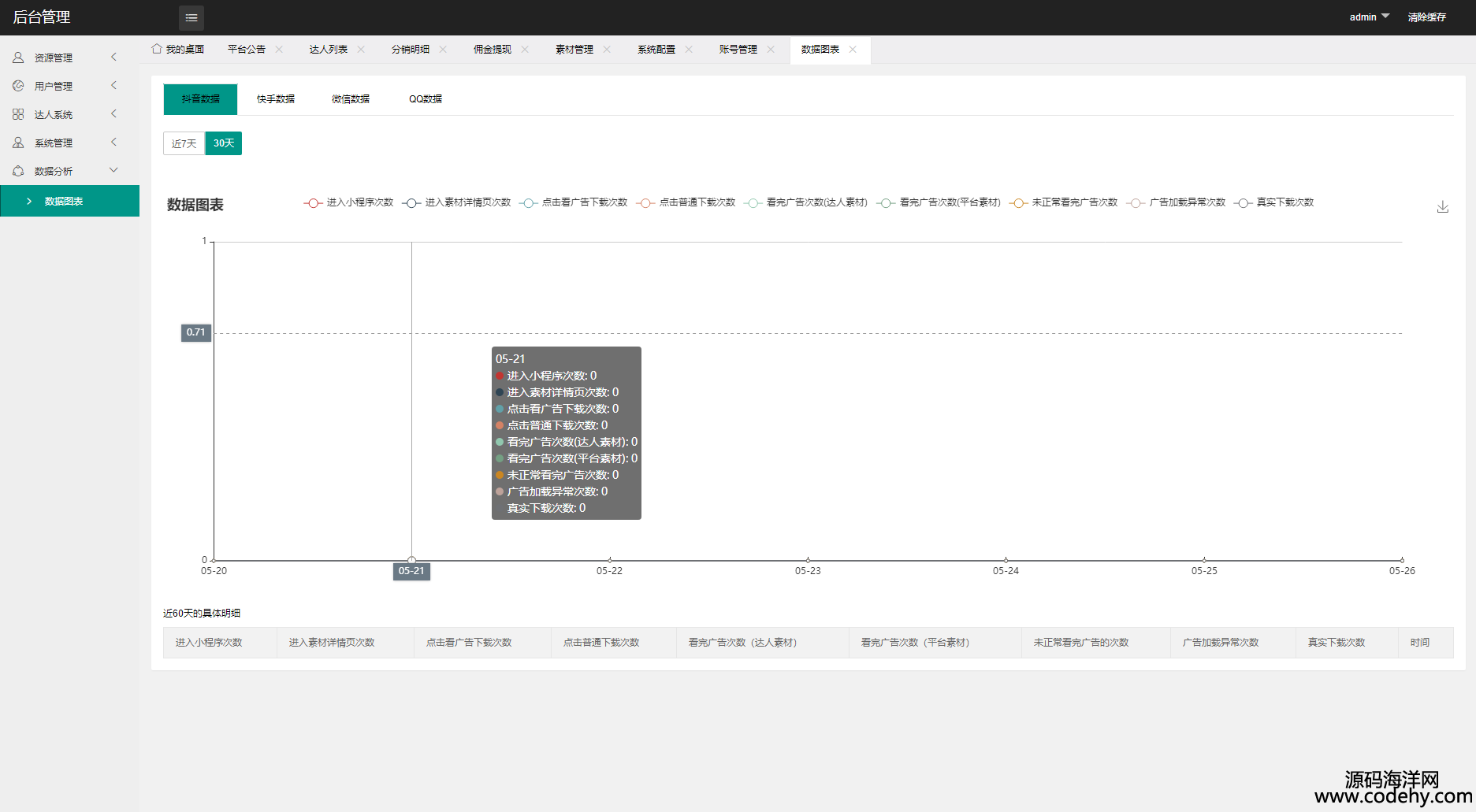
Task: Switch to 微信数据 tab
Action: pyautogui.click(x=351, y=99)
